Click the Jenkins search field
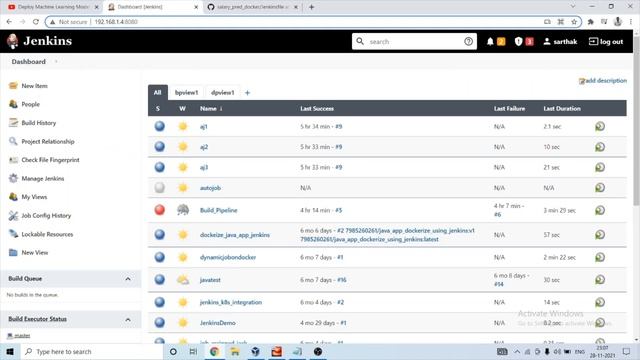Image resolution: width=640 pixels, height=360 pixels. pyautogui.click(x=414, y=41)
